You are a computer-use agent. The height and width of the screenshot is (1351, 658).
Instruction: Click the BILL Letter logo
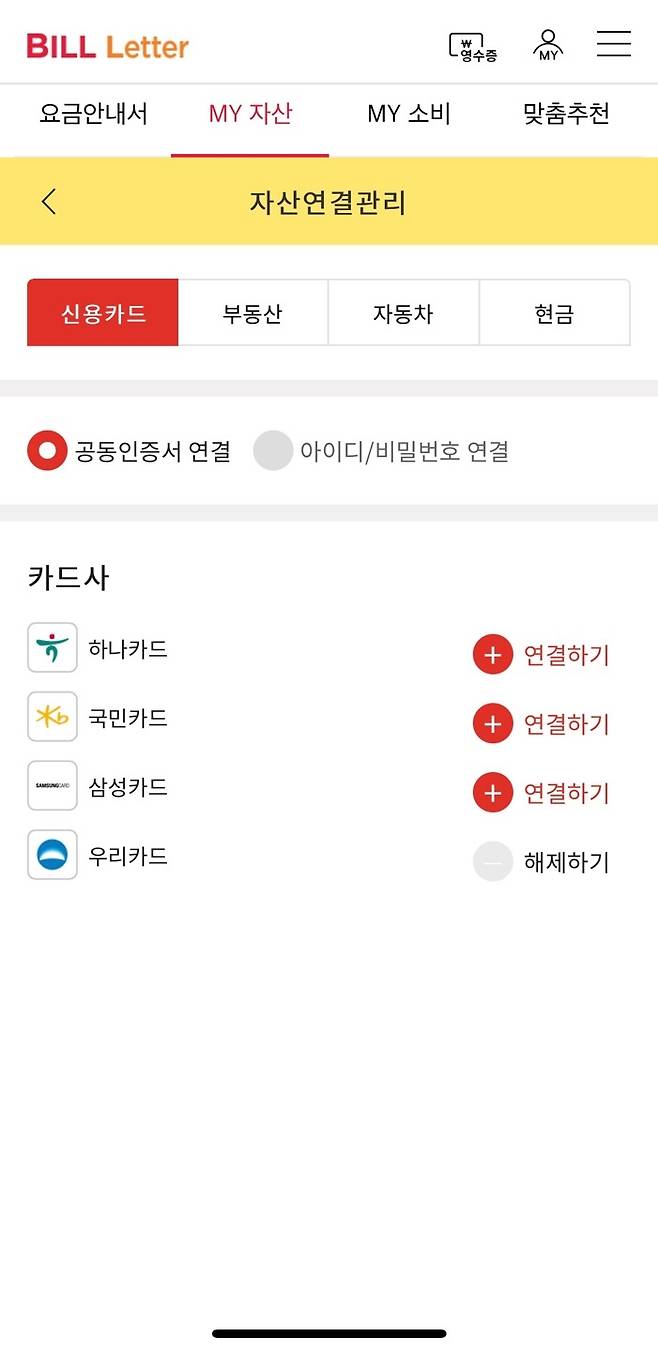tap(107, 45)
